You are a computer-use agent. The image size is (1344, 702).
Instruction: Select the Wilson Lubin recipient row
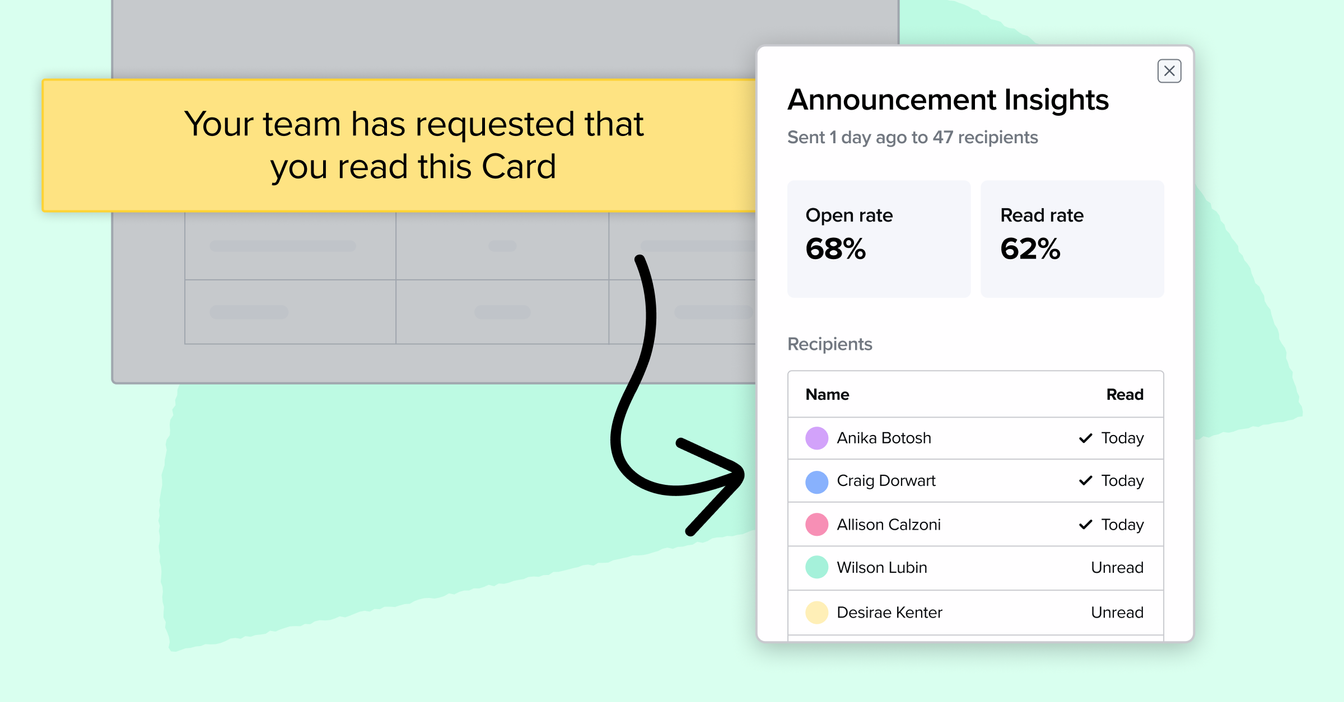(x=975, y=568)
